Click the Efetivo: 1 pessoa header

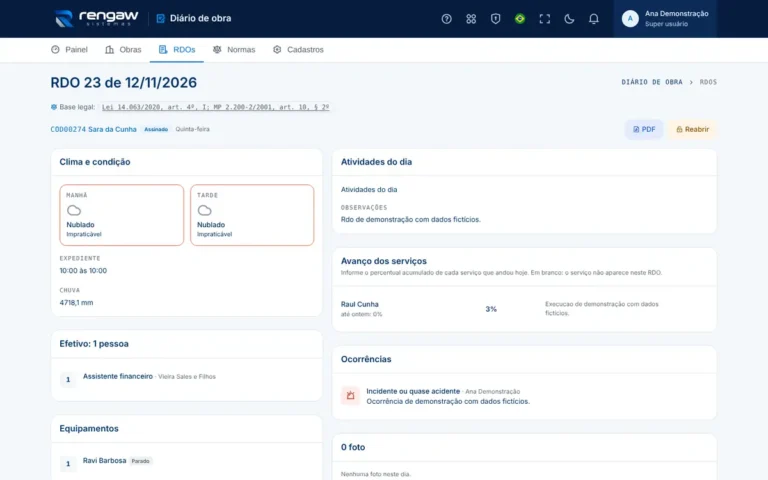(x=94, y=344)
